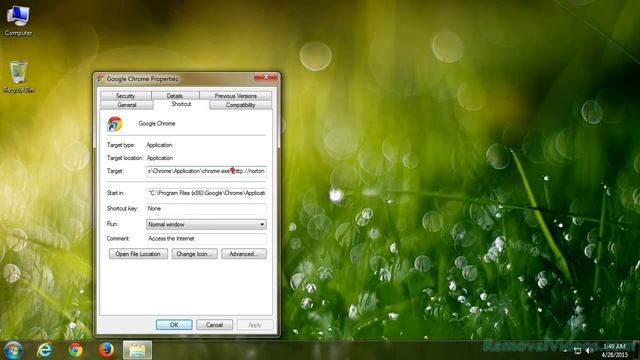Viewport: 640px width, 360px height.
Task: Click the 'Target type:' label
Action: pos(121,145)
